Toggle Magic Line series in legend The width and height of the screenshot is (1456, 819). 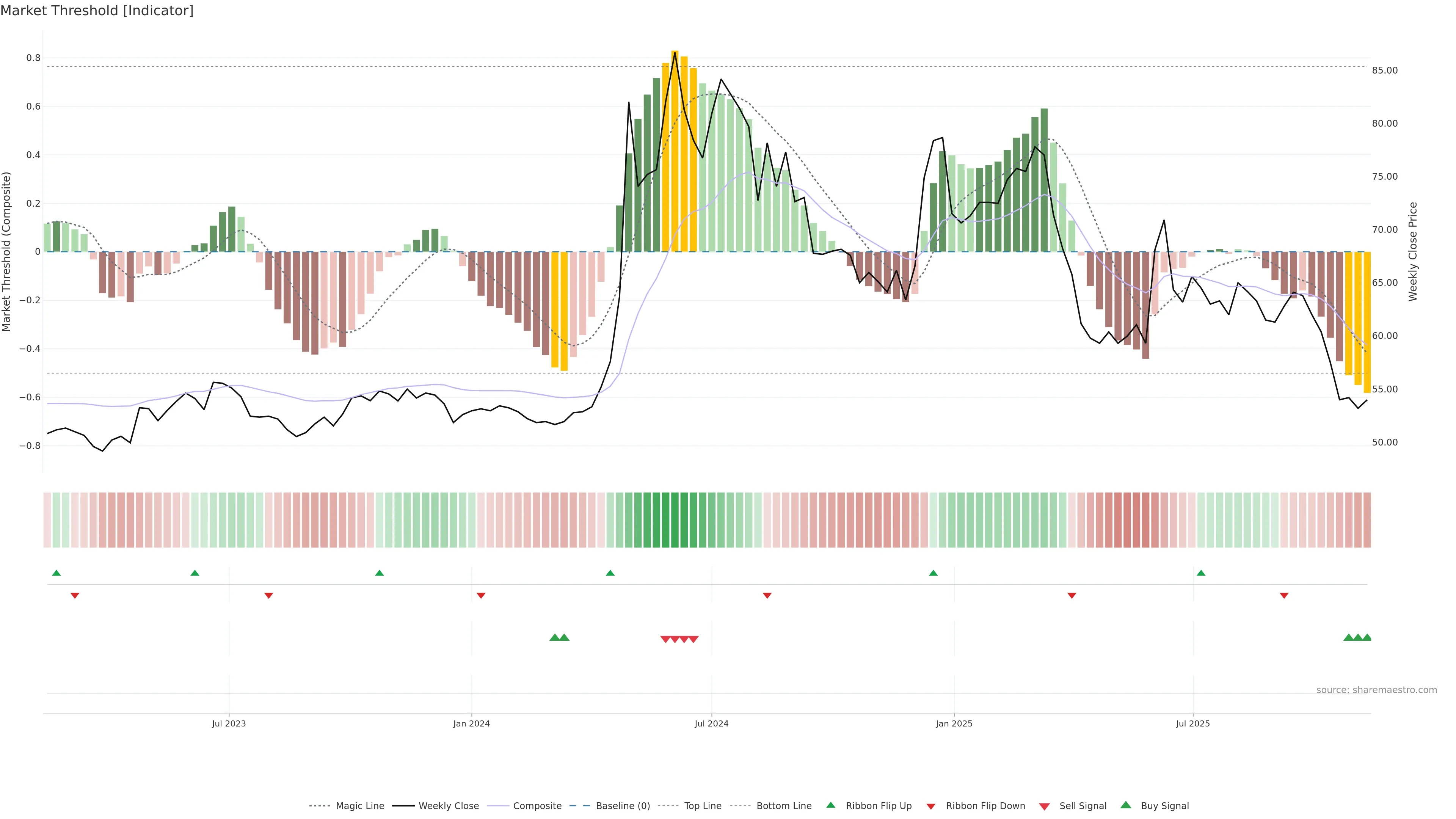359,806
